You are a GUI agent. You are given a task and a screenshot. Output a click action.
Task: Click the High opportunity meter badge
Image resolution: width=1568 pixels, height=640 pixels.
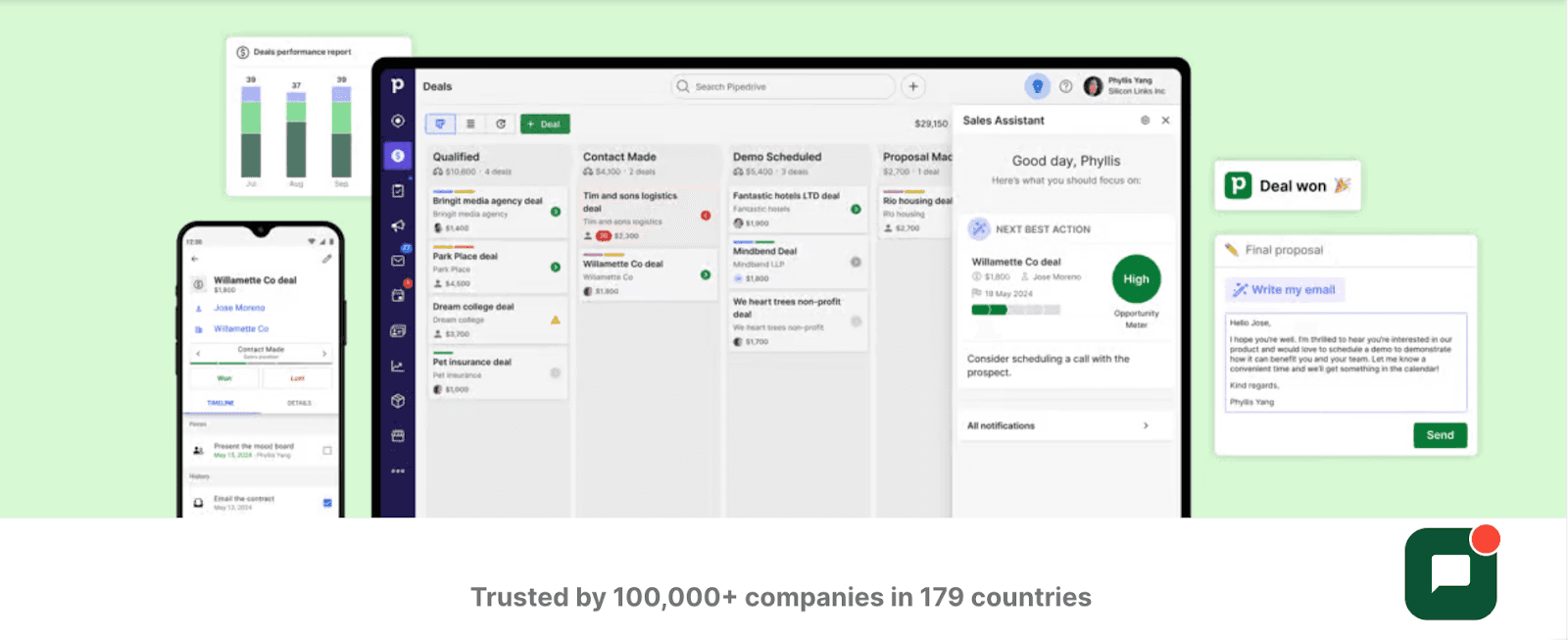[x=1136, y=279]
